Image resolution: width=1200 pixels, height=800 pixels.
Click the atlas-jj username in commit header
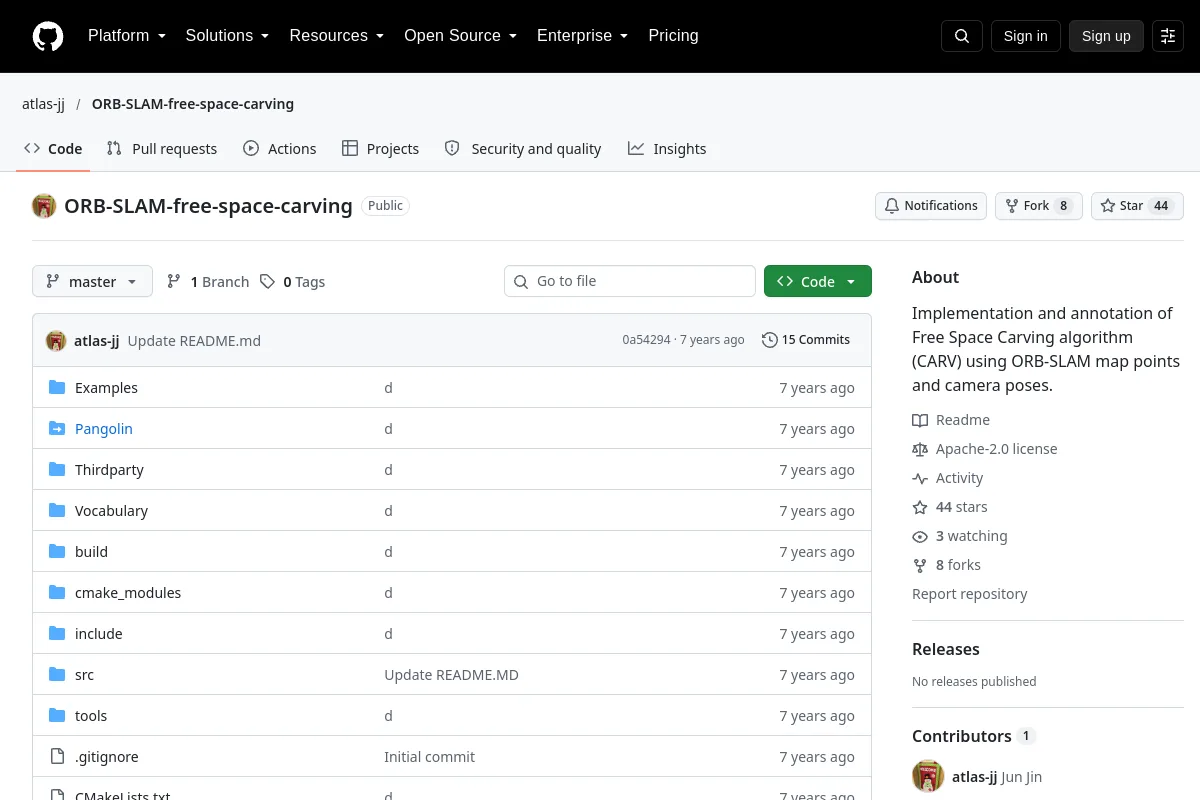(96, 341)
